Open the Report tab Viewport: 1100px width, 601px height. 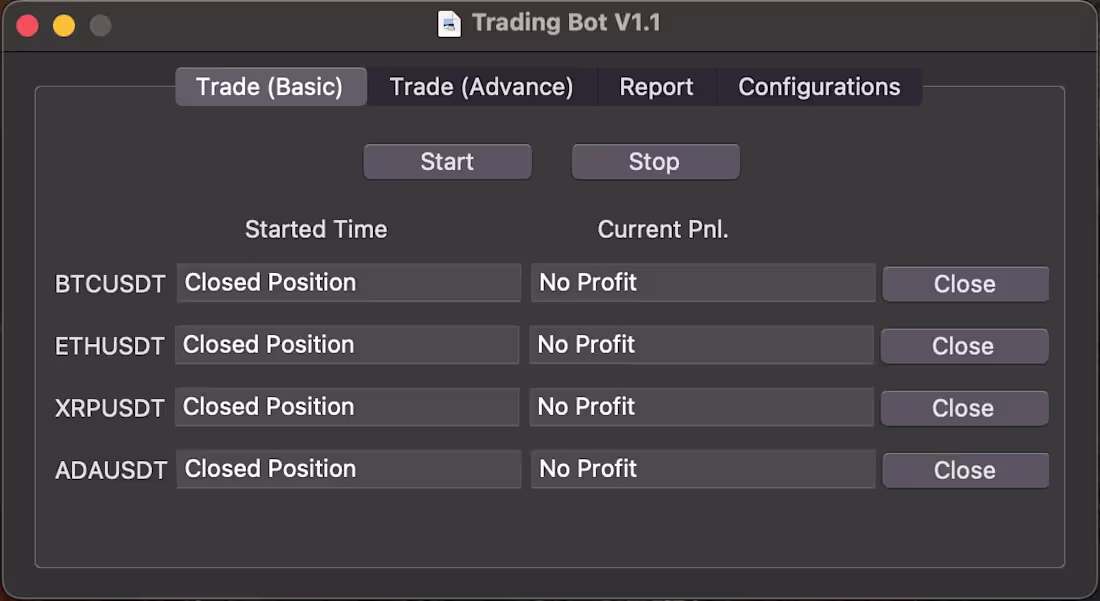[656, 87]
